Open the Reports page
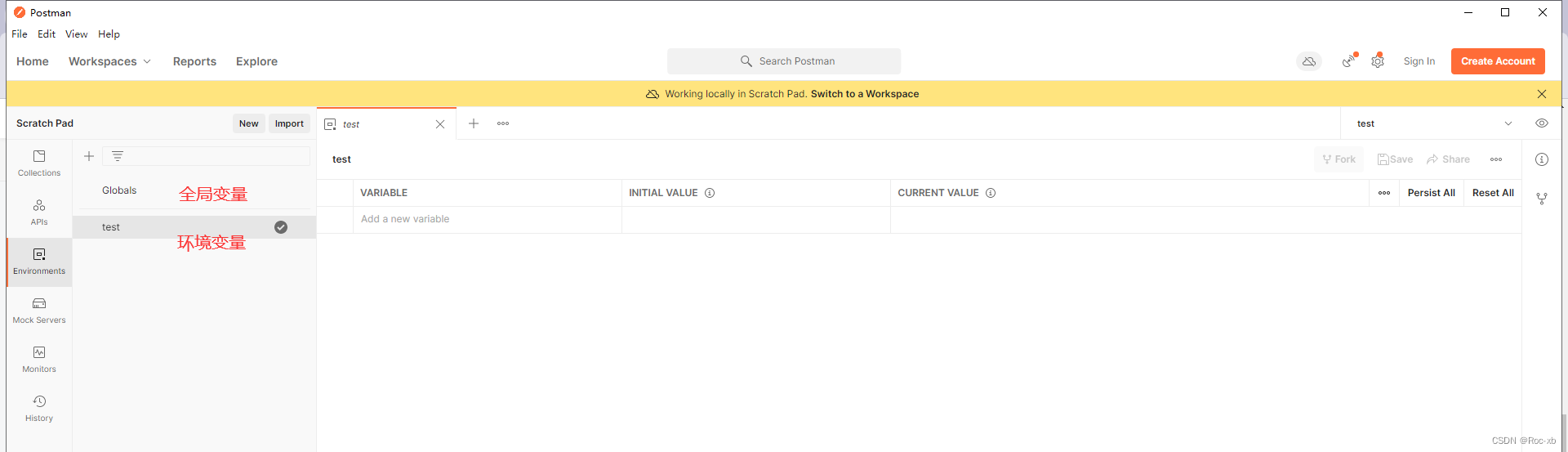1568x452 pixels. click(x=194, y=61)
